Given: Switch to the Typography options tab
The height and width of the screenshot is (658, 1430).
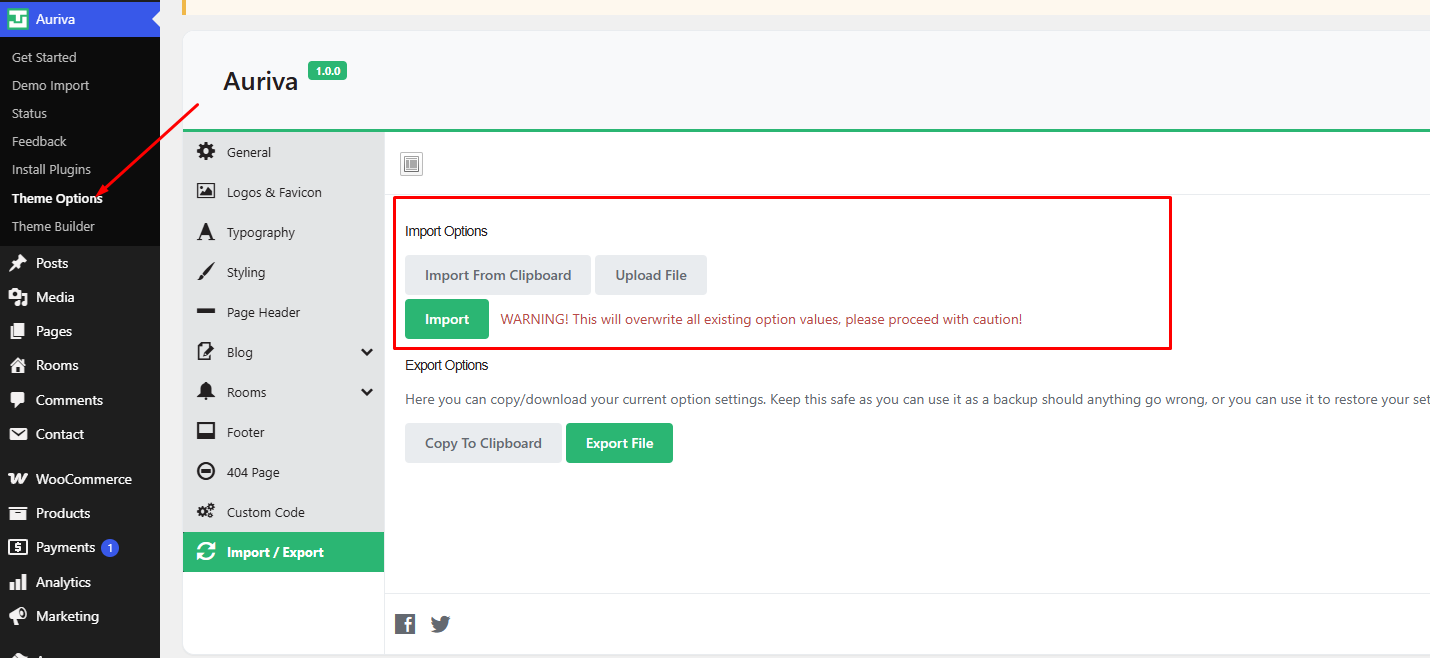Looking at the screenshot, I should [283, 232].
